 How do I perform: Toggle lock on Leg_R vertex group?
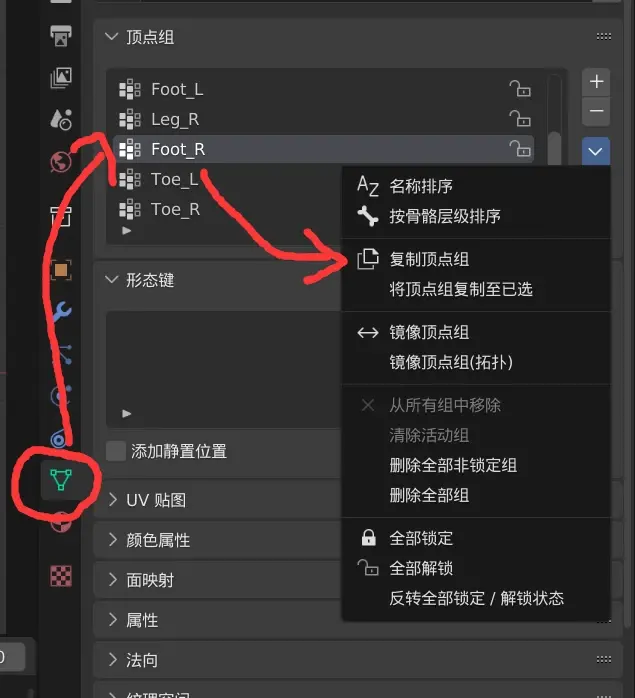point(520,119)
